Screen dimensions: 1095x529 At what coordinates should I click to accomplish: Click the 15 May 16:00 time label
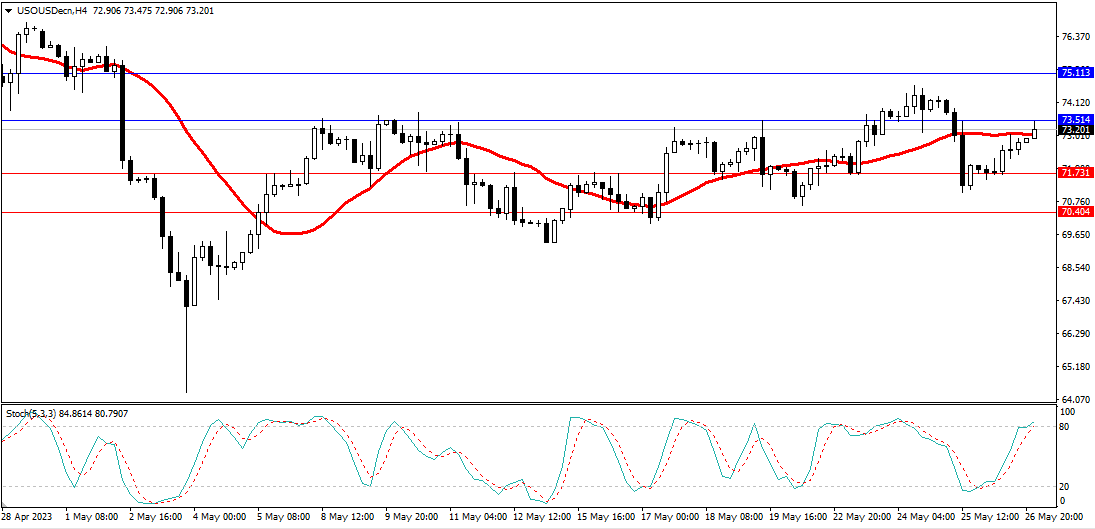(608, 517)
